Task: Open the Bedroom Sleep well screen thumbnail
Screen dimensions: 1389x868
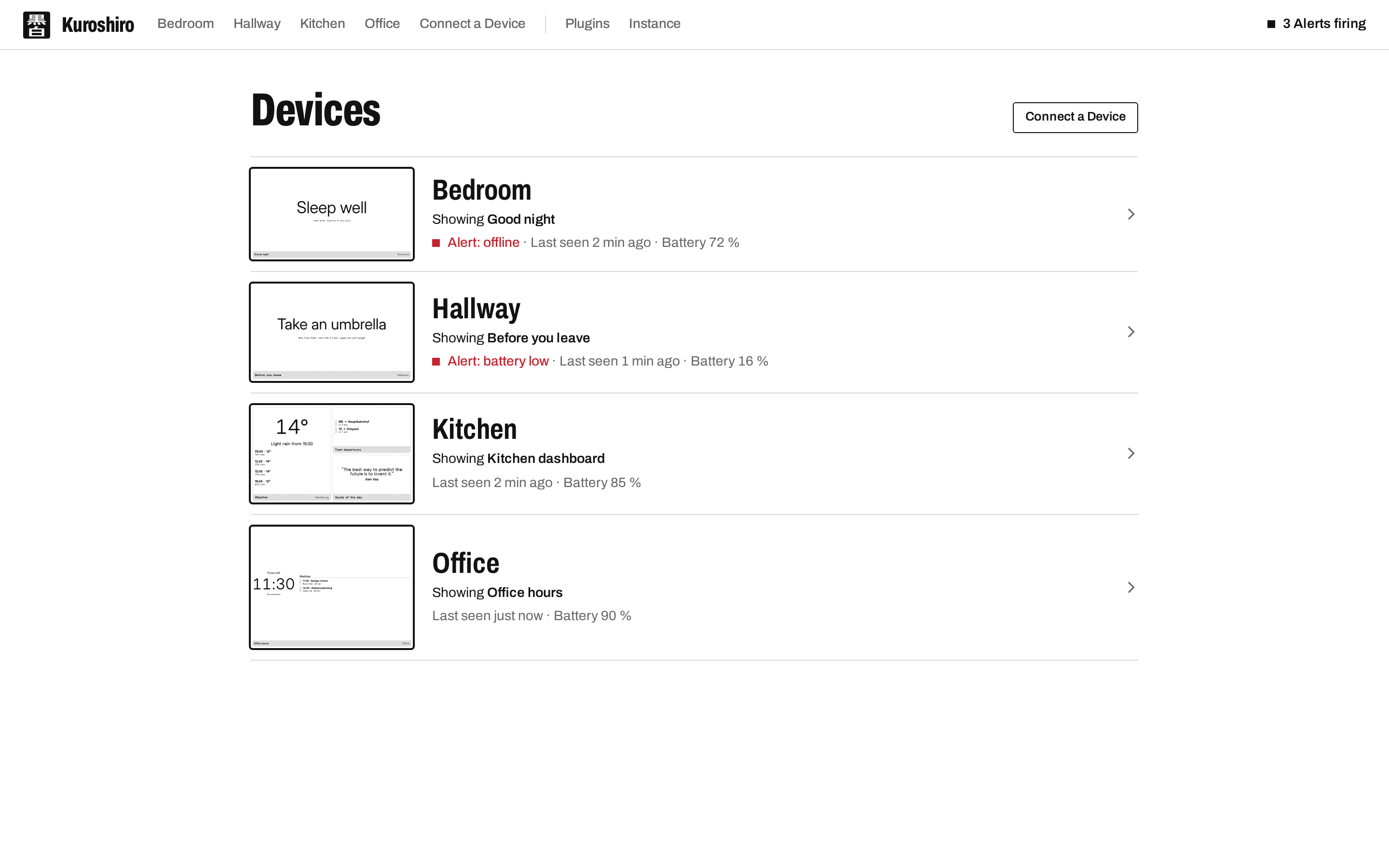Action: (332, 214)
